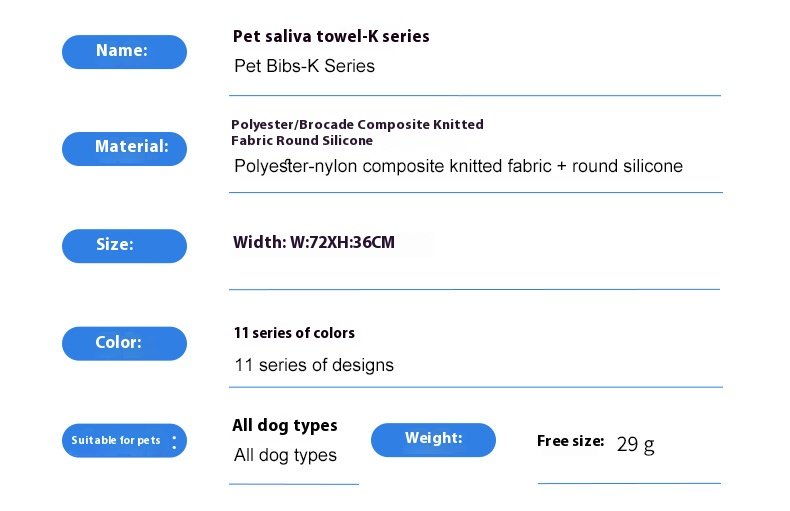Viewport: 790px width, 511px height.
Task: Click the regular-weight All dog types text
Action: [285, 456]
